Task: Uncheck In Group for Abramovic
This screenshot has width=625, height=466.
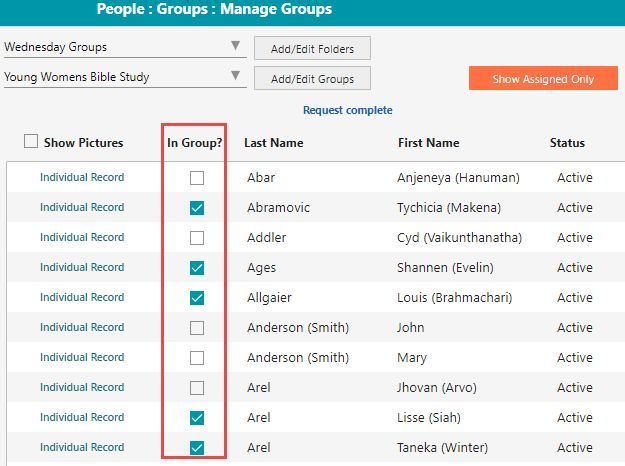Action: click(197, 208)
